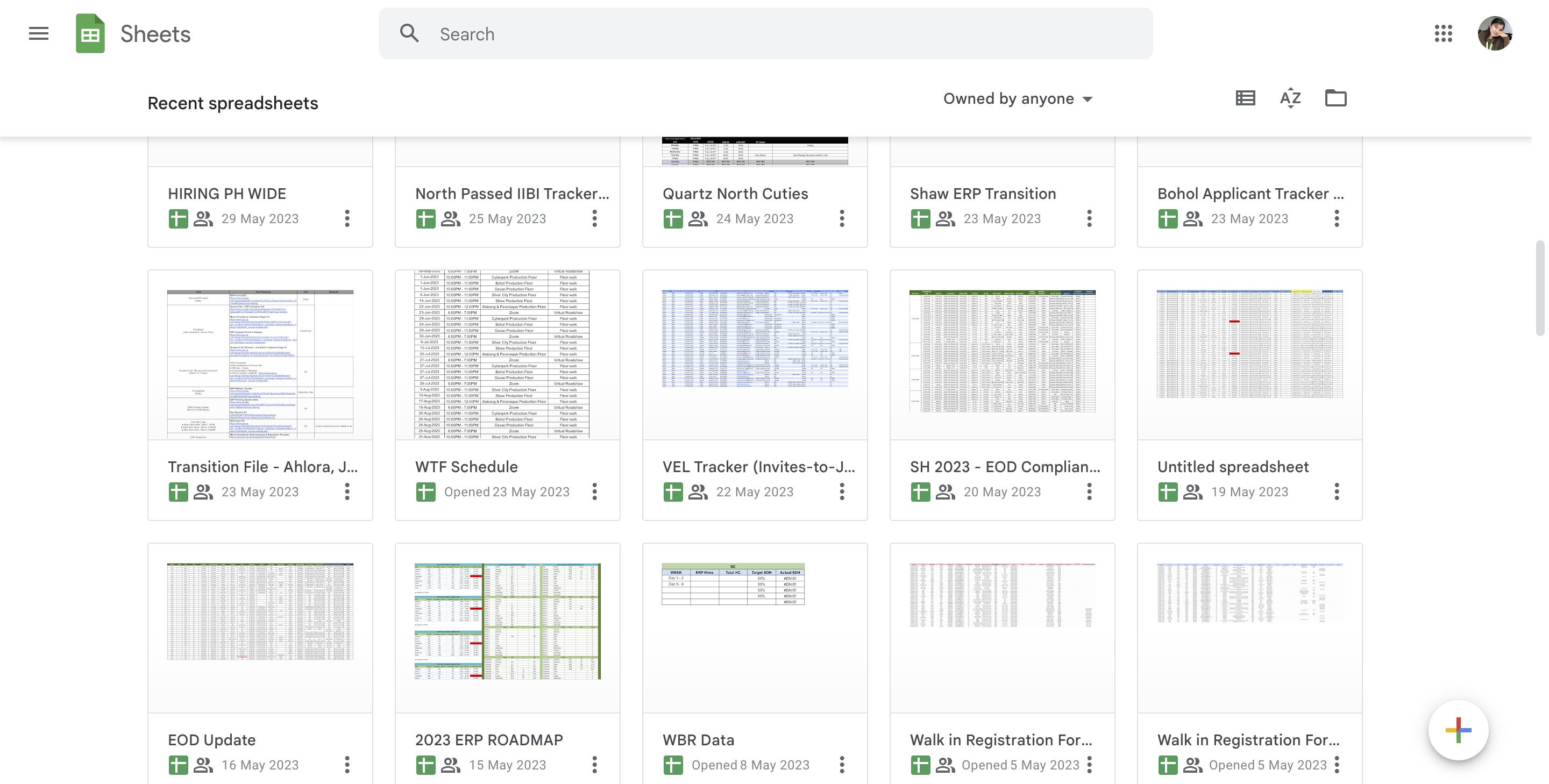Open more options for Quartz North Cuties
This screenshot has width=1549, height=784.
click(842, 219)
